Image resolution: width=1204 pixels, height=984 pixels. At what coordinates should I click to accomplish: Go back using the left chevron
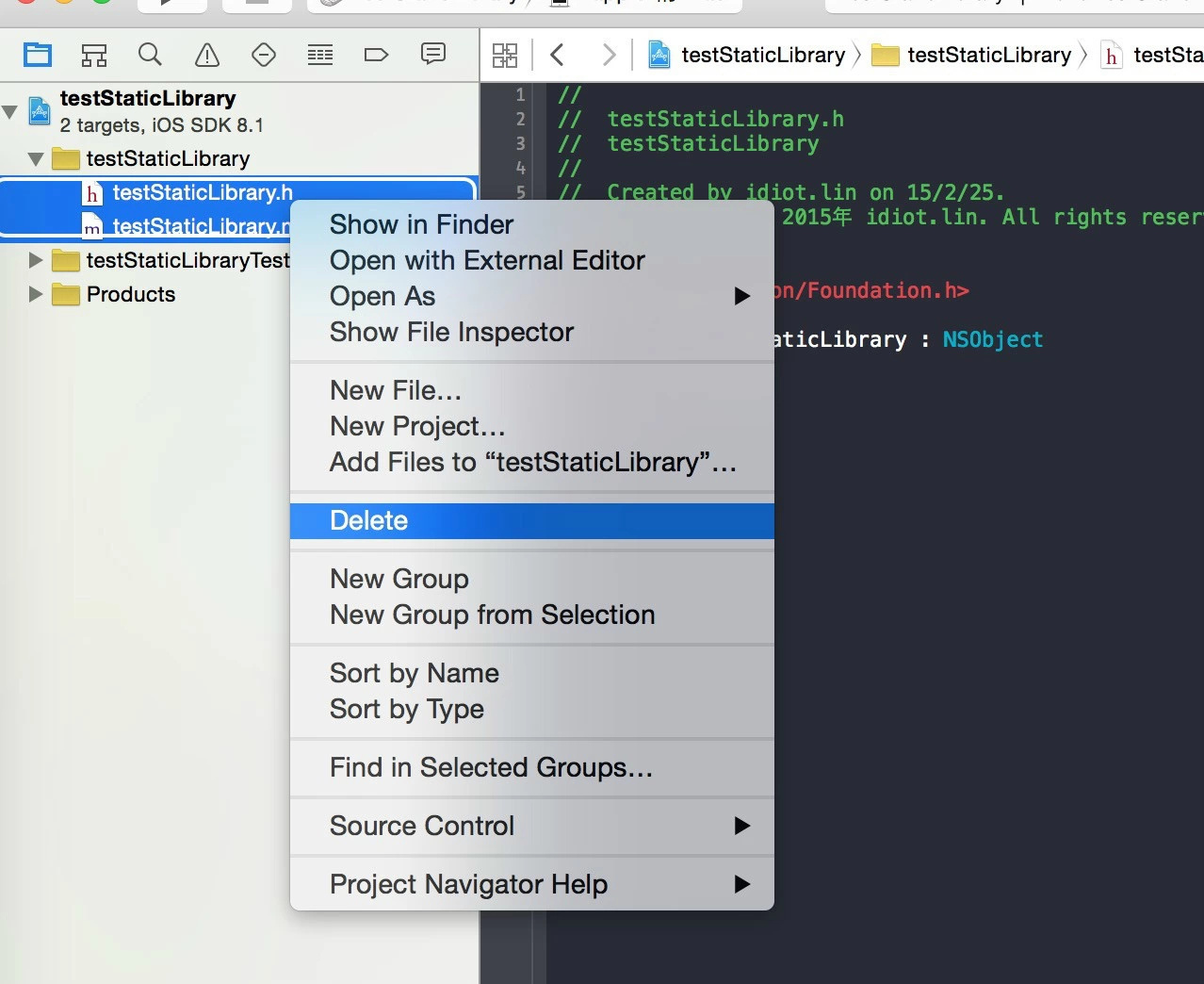tap(557, 56)
